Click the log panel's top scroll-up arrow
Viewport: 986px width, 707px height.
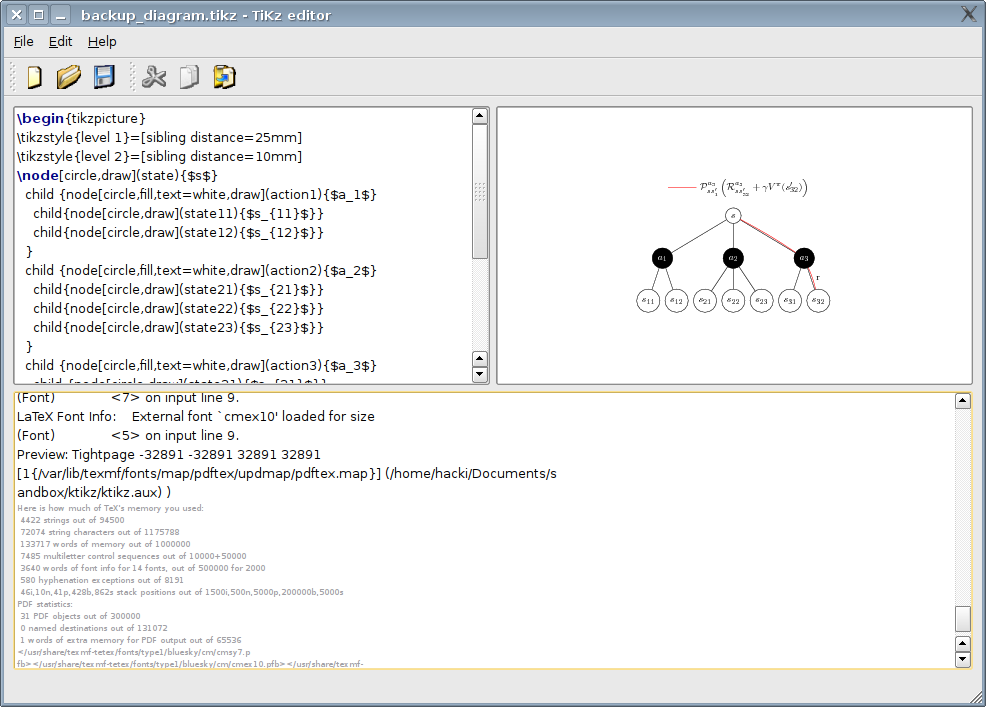tap(963, 402)
